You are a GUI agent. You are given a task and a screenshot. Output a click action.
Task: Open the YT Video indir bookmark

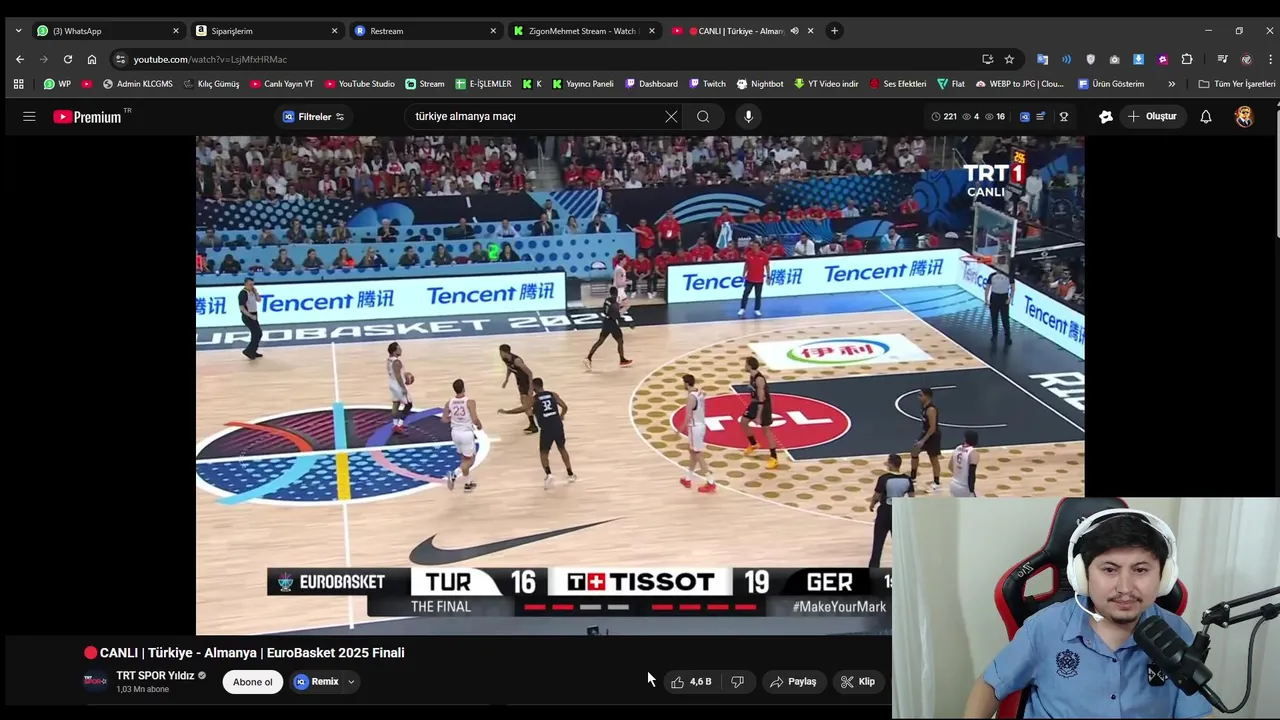coord(826,84)
